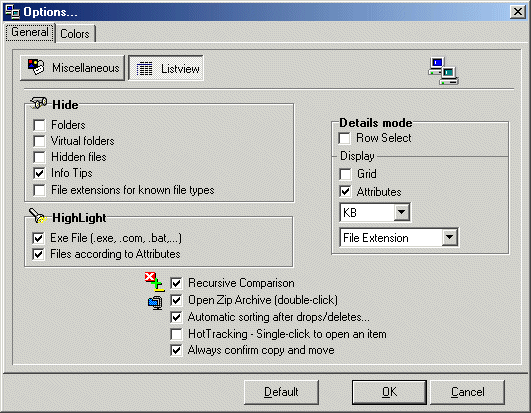Confirm with the OK button
The width and height of the screenshot is (531, 413).
coord(389,392)
